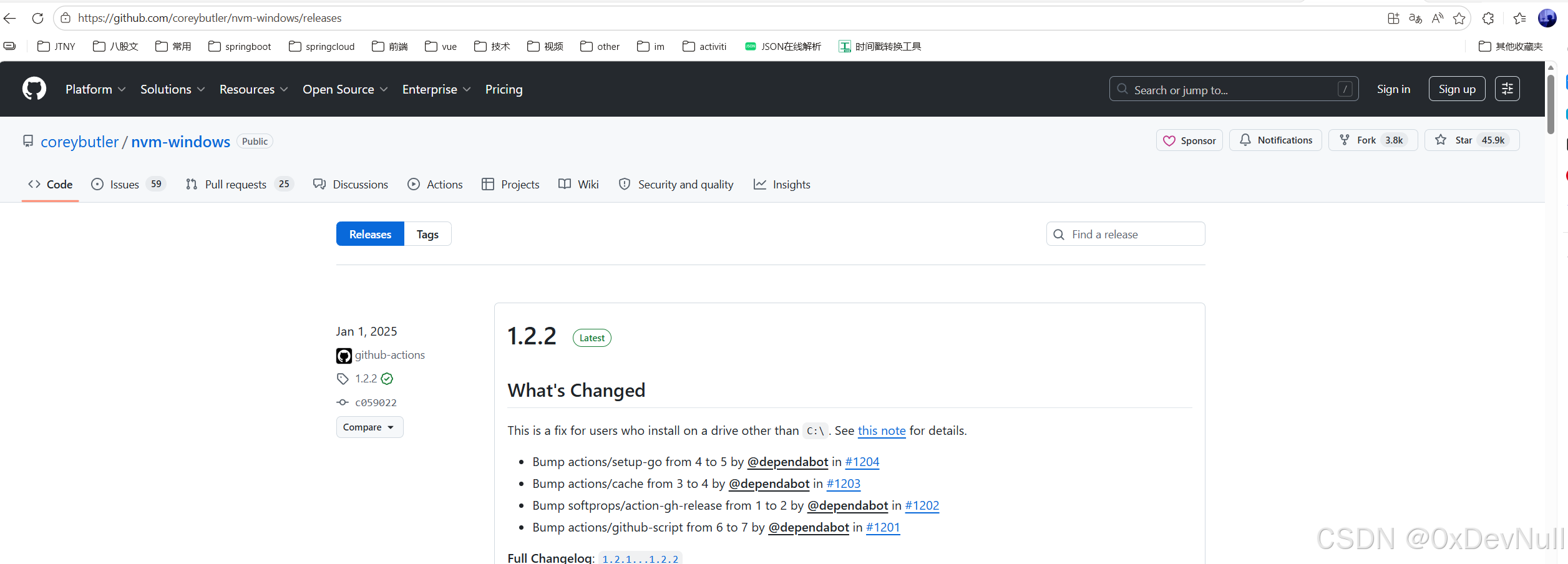The width and height of the screenshot is (1568, 564).
Task: Open the app split-screen icon in address bar
Action: [1393, 18]
